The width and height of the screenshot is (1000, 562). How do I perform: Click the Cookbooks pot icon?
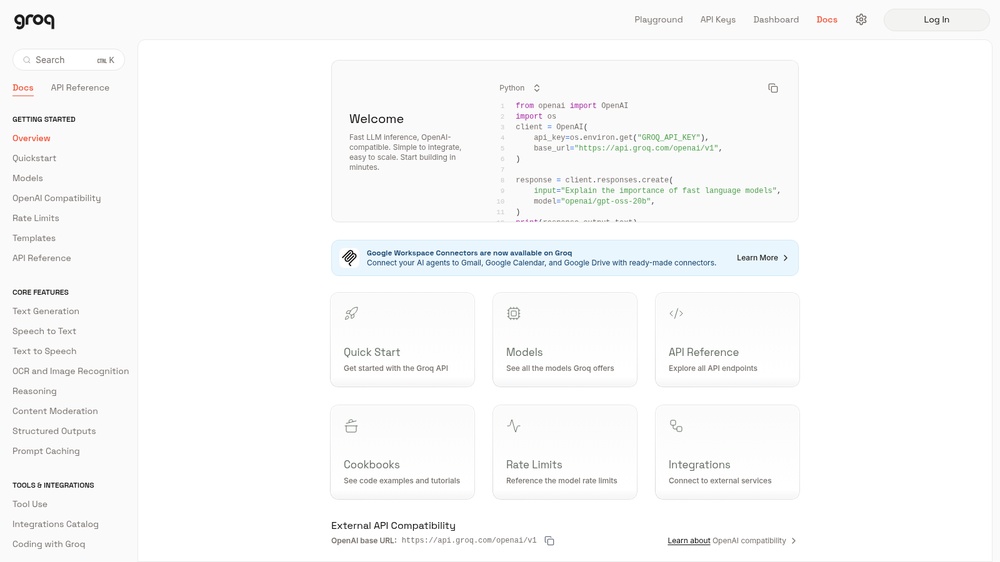click(351, 425)
